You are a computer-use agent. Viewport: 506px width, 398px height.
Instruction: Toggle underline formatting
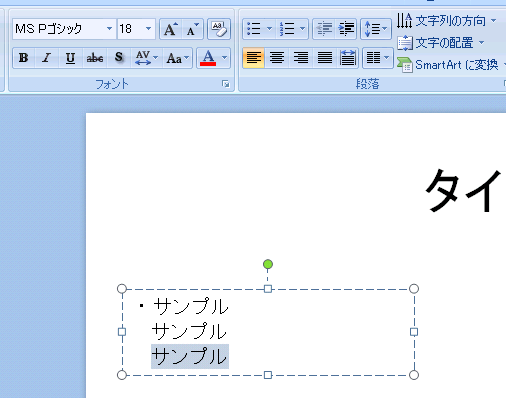[70, 58]
